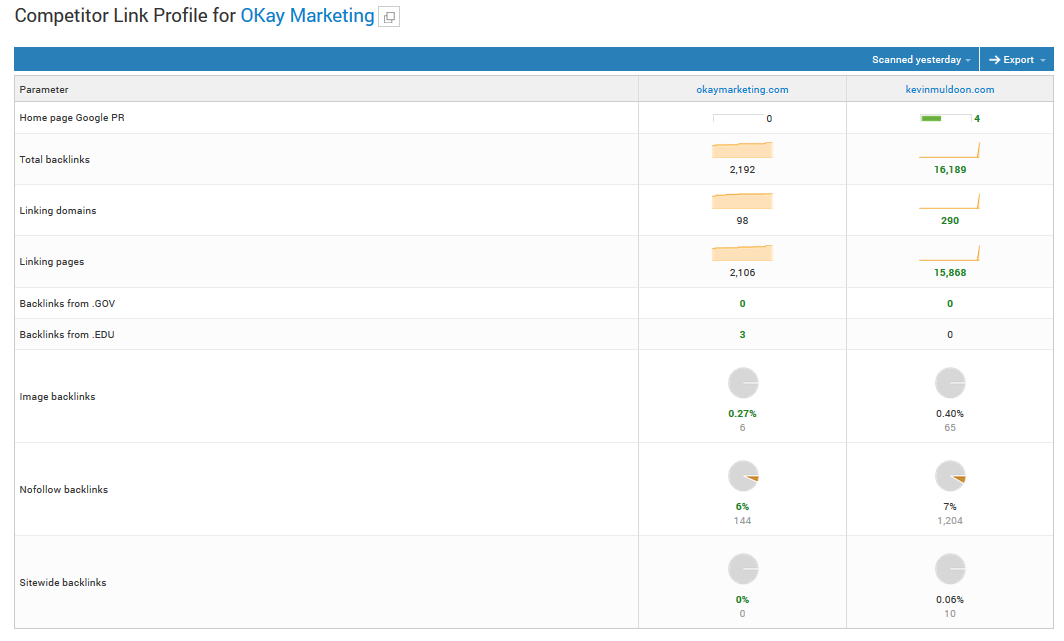This screenshot has height=641, width=1064.
Task: Open okaymarketing.com column header link
Action: (x=742, y=90)
